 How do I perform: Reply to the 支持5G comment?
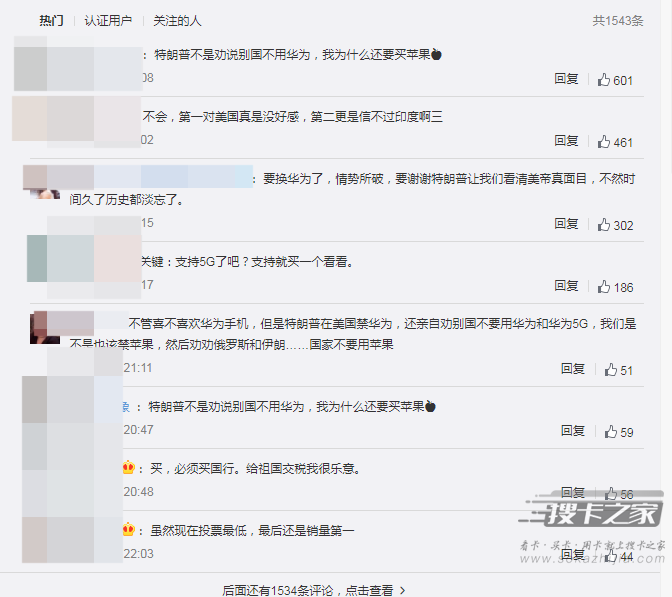point(566,286)
